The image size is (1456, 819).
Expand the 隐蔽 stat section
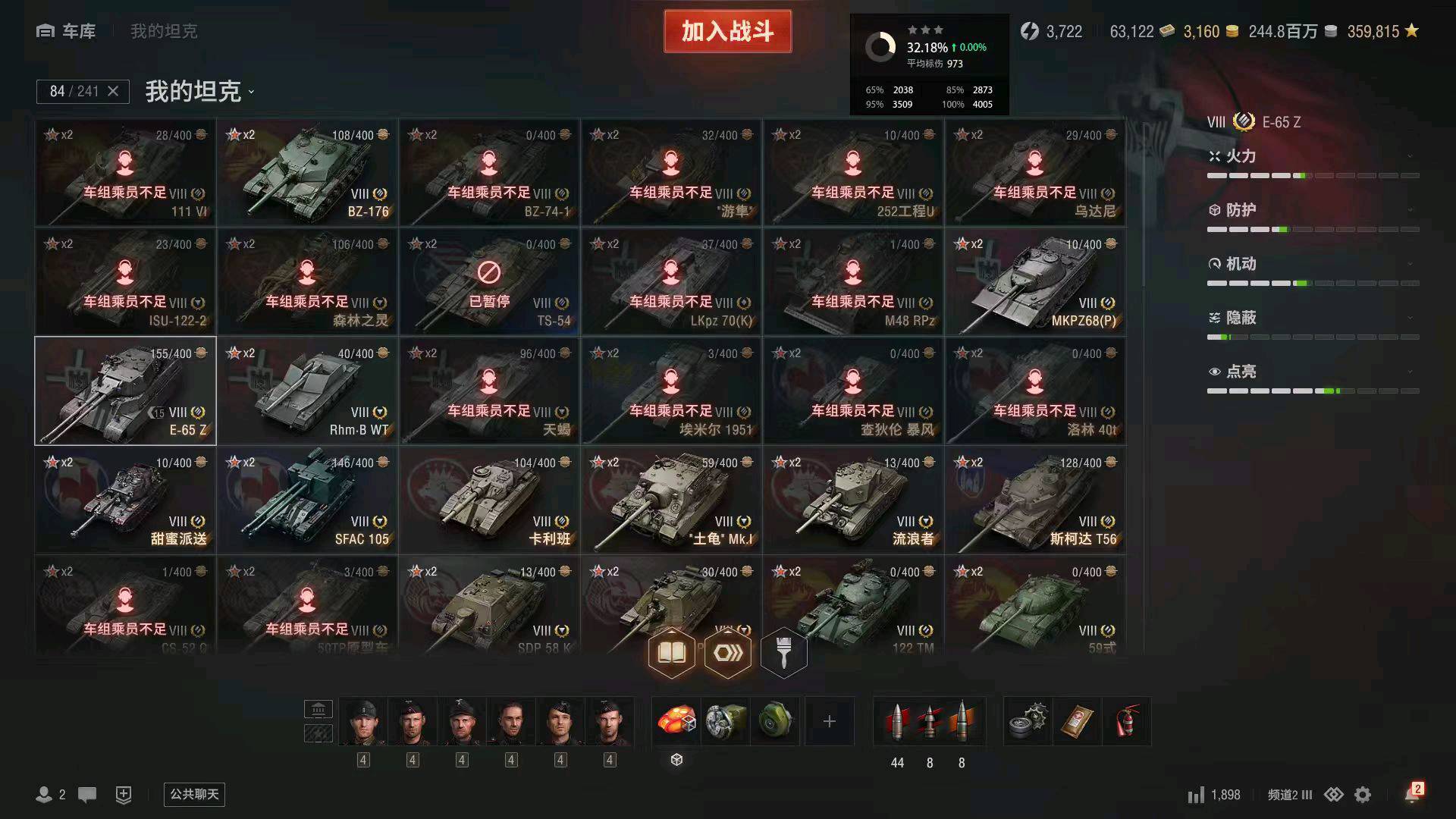click(1313, 318)
